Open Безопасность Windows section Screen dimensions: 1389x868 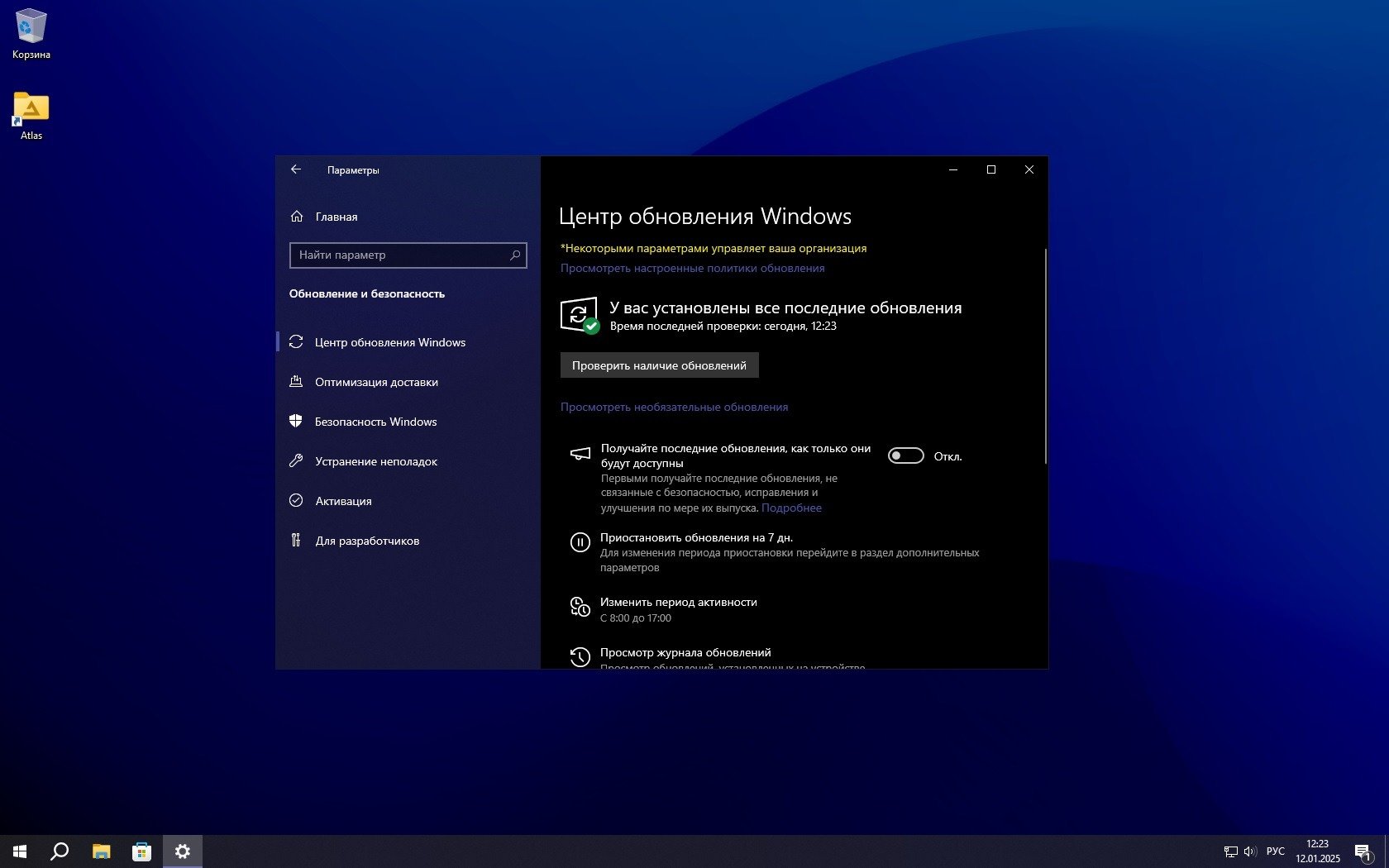pyautogui.click(x=375, y=422)
